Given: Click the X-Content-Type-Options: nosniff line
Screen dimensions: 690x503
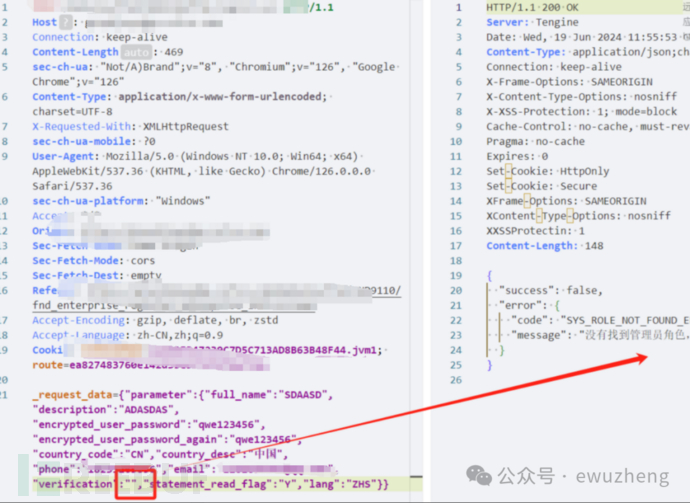Looking at the screenshot, I should tap(582, 97).
